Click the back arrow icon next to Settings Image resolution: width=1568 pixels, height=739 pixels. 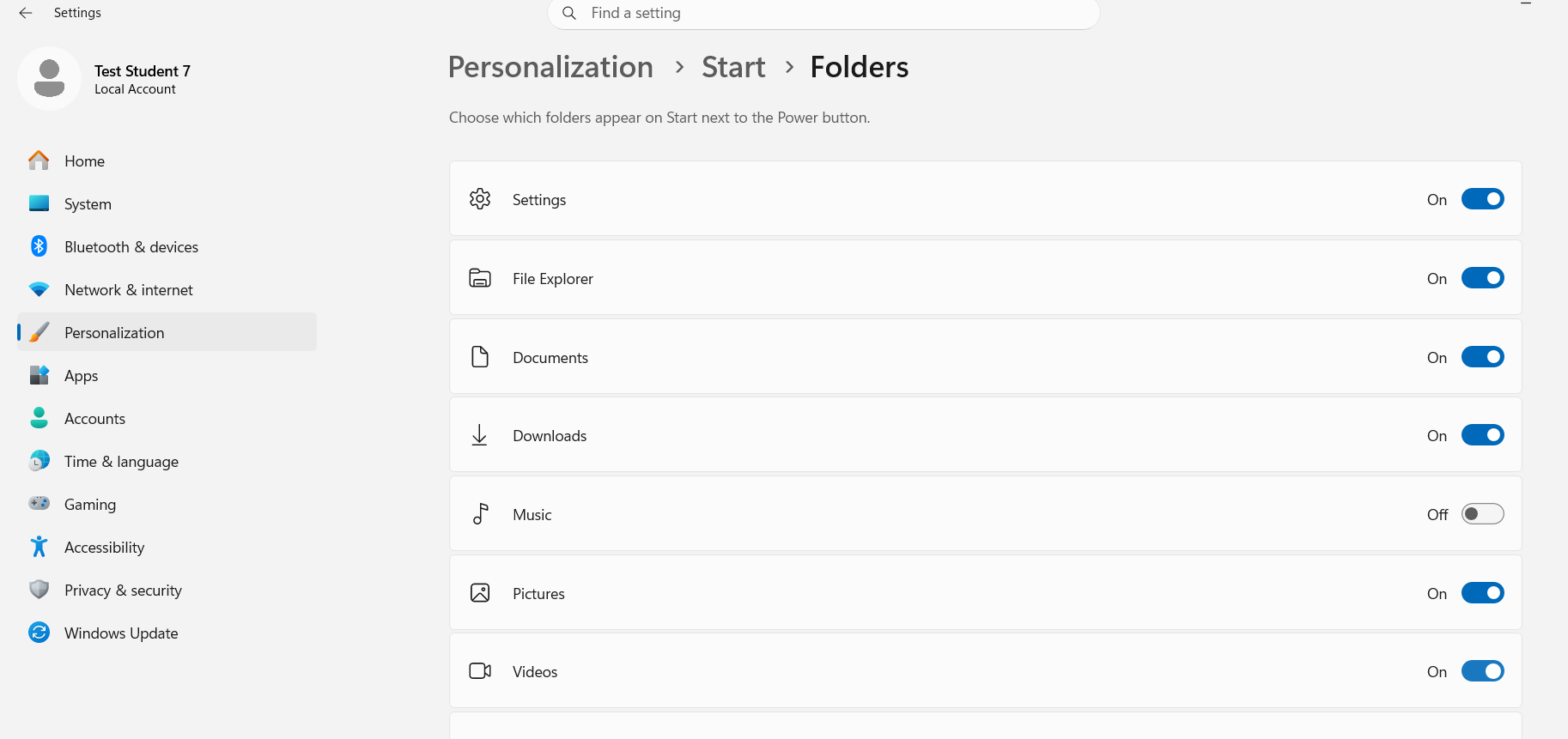26,13
